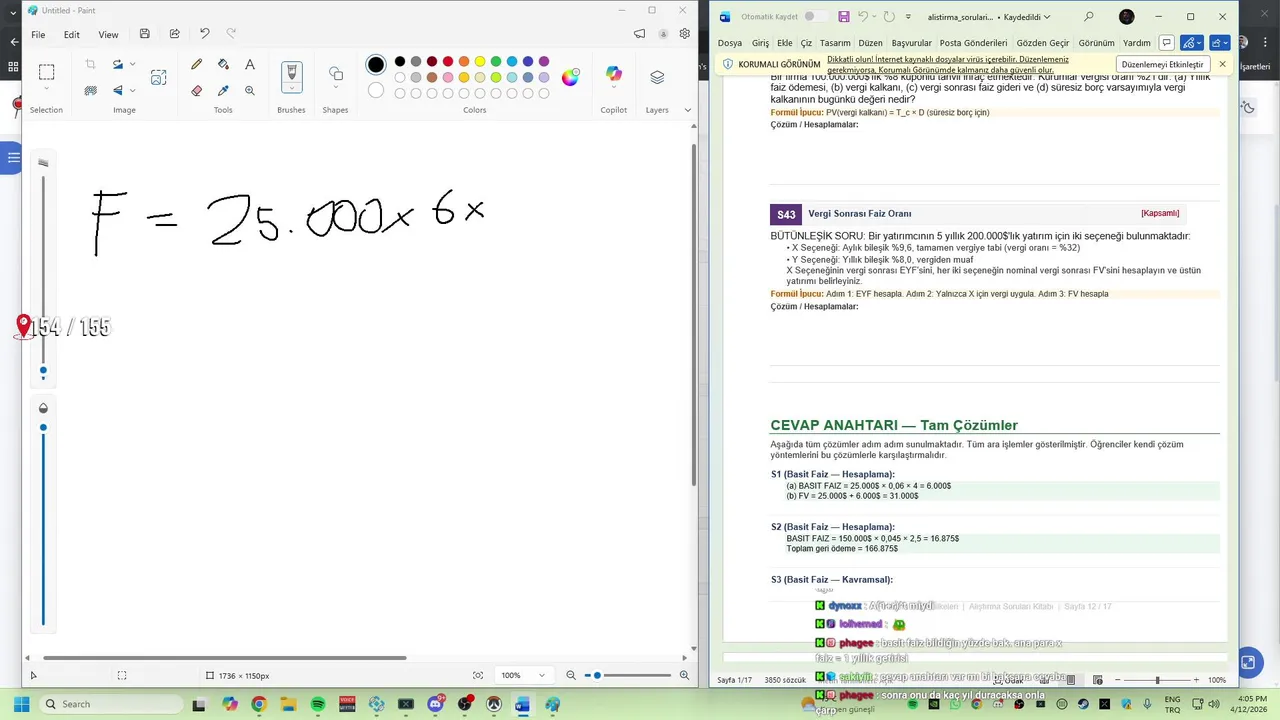Toggle the Otomatik Kaydet switch in Word
Screen dimensions: 1280x720
point(815,17)
